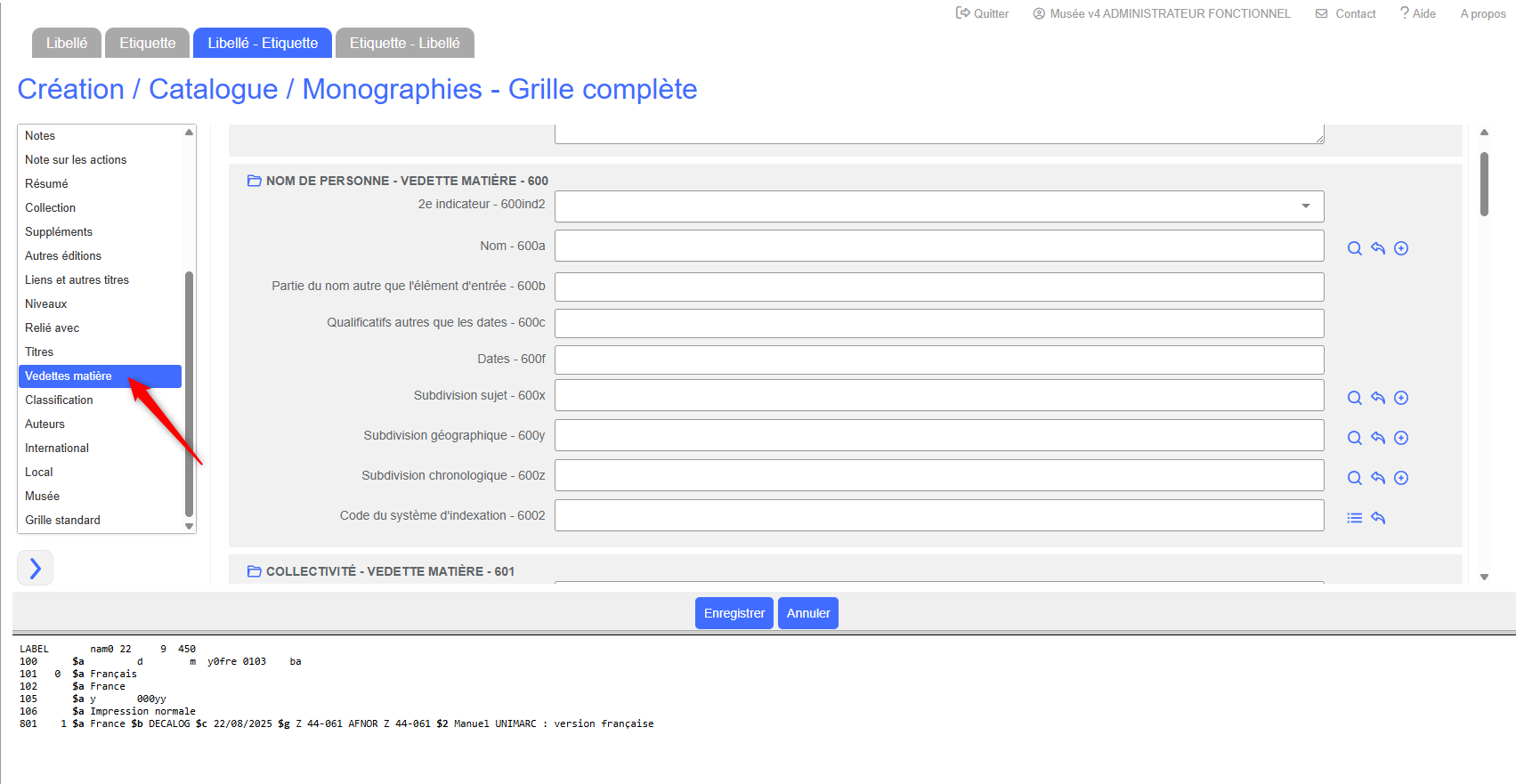Open the 2e indicateur - 600ind2 dropdown
Image resolution: width=1516 pixels, height=784 pixels.
tap(938, 206)
